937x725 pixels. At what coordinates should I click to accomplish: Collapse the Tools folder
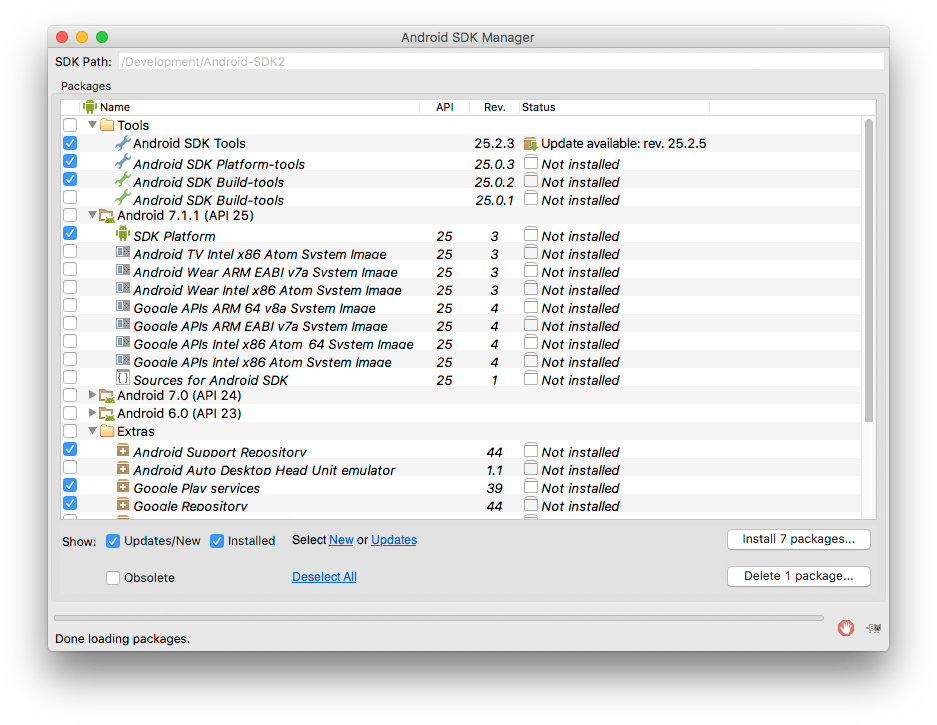tap(93, 125)
